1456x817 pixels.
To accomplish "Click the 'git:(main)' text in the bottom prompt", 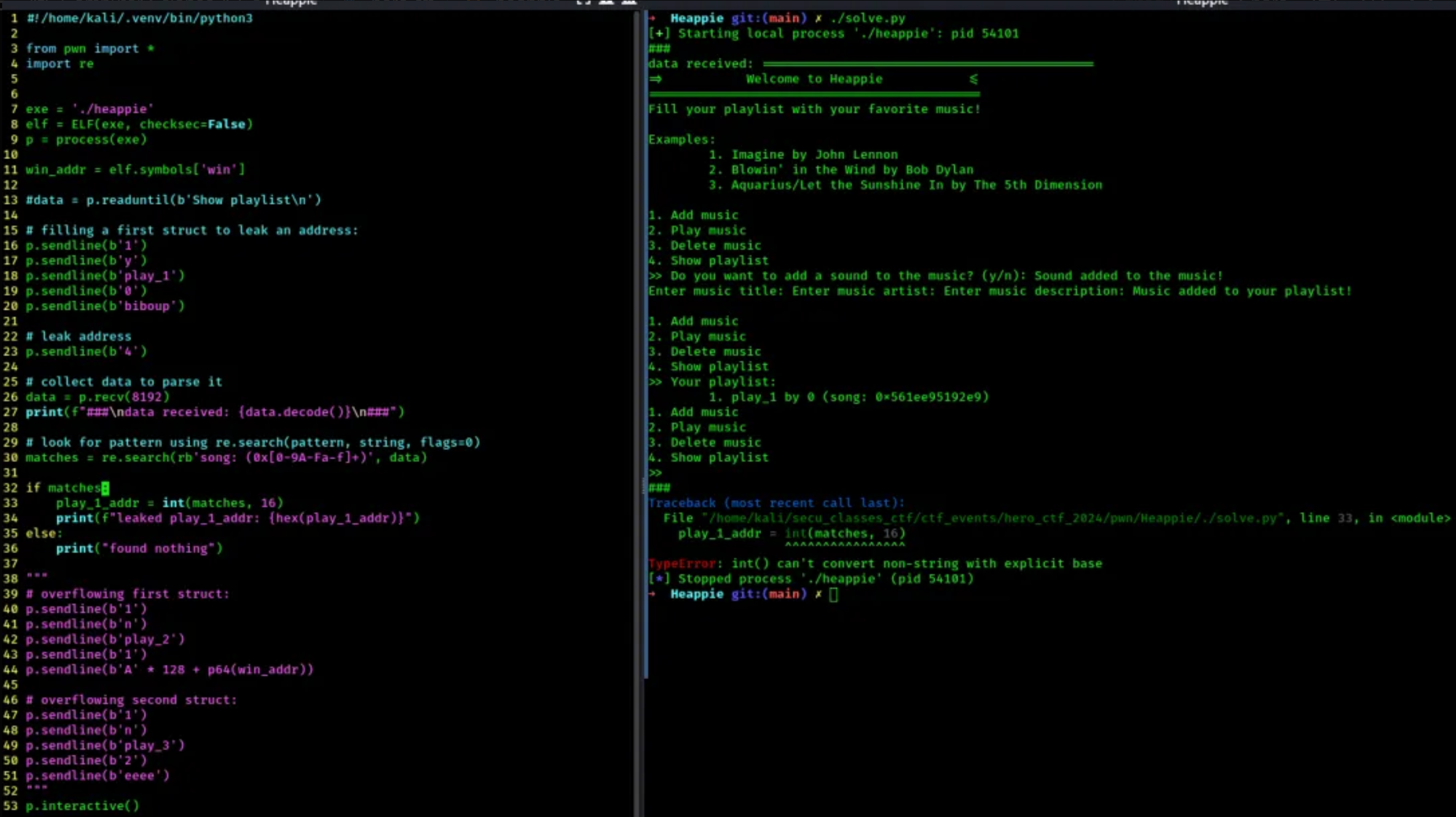I will pos(769,594).
